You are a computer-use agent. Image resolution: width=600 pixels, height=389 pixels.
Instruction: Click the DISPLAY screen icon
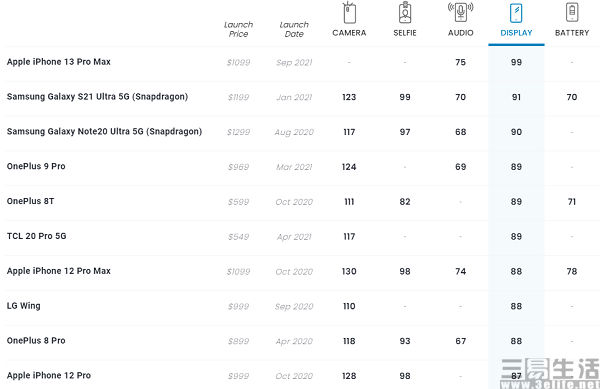516,13
